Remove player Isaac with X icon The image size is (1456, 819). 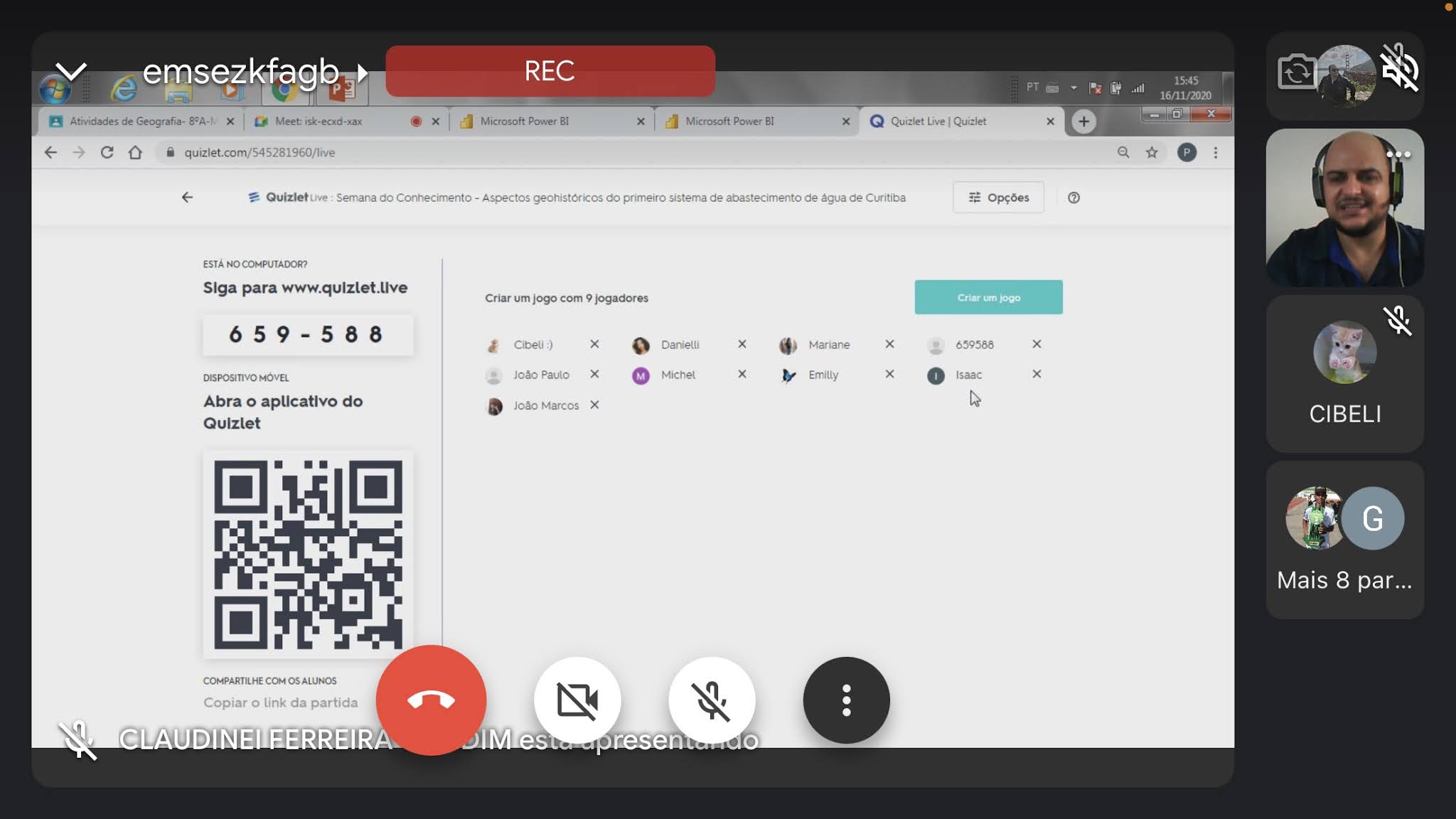[x=1037, y=374]
